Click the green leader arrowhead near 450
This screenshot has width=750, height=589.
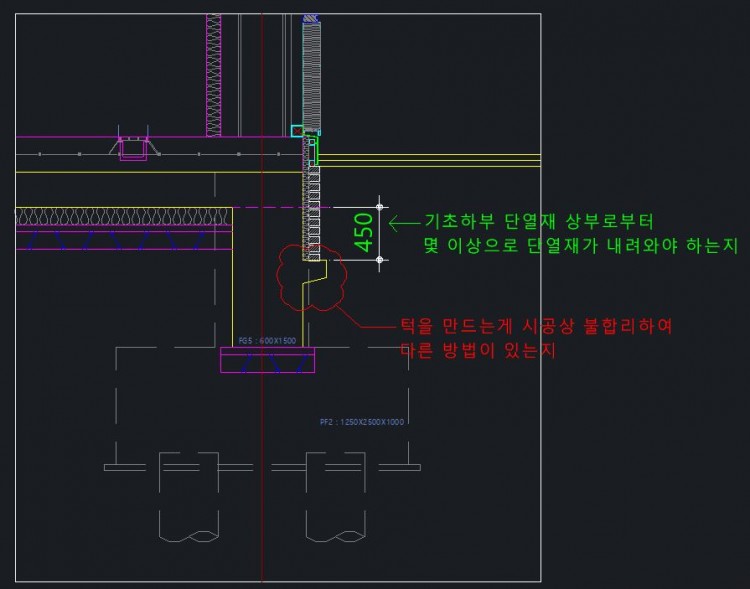pos(392,222)
